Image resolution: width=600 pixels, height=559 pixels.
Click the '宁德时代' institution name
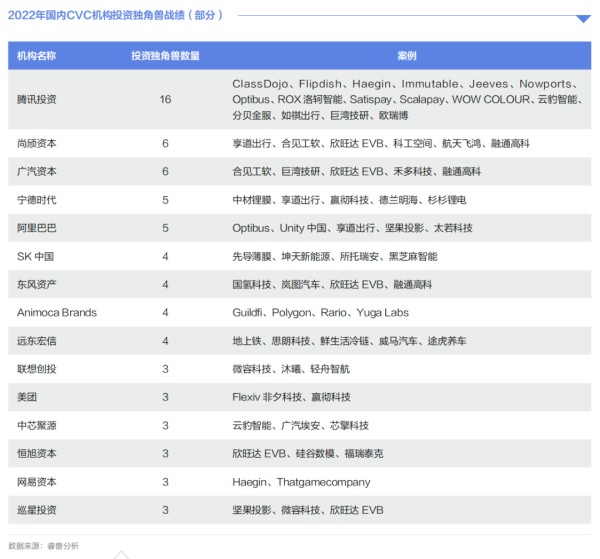37,200
